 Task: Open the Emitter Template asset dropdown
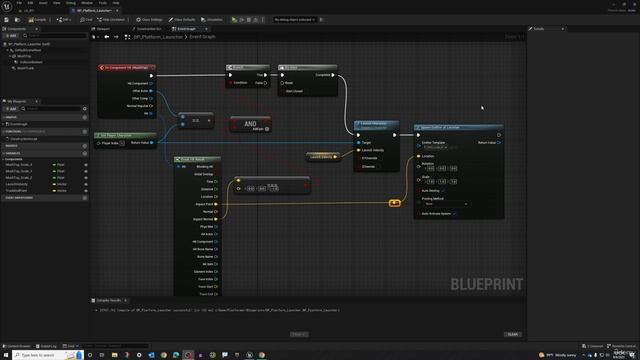click(436, 147)
